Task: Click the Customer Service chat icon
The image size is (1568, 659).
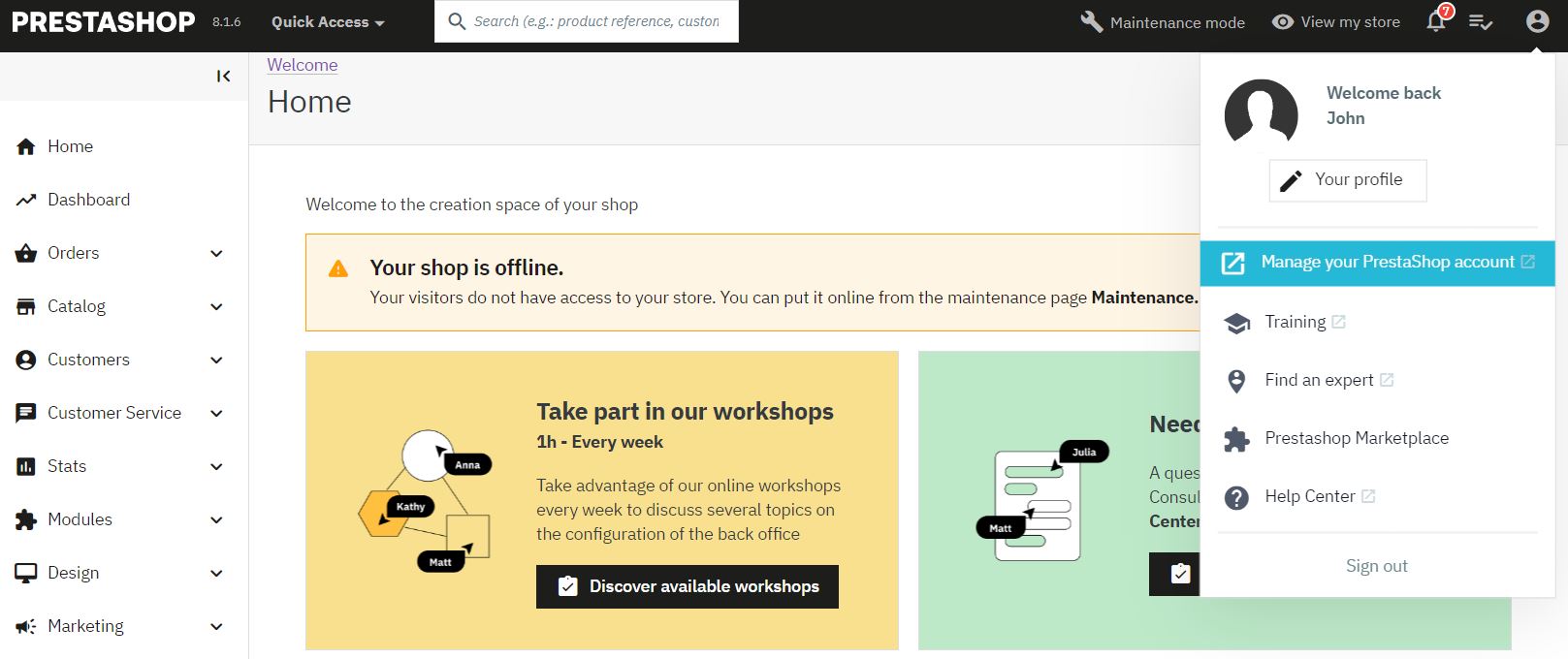Action: pyautogui.click(x=26, y=413)
